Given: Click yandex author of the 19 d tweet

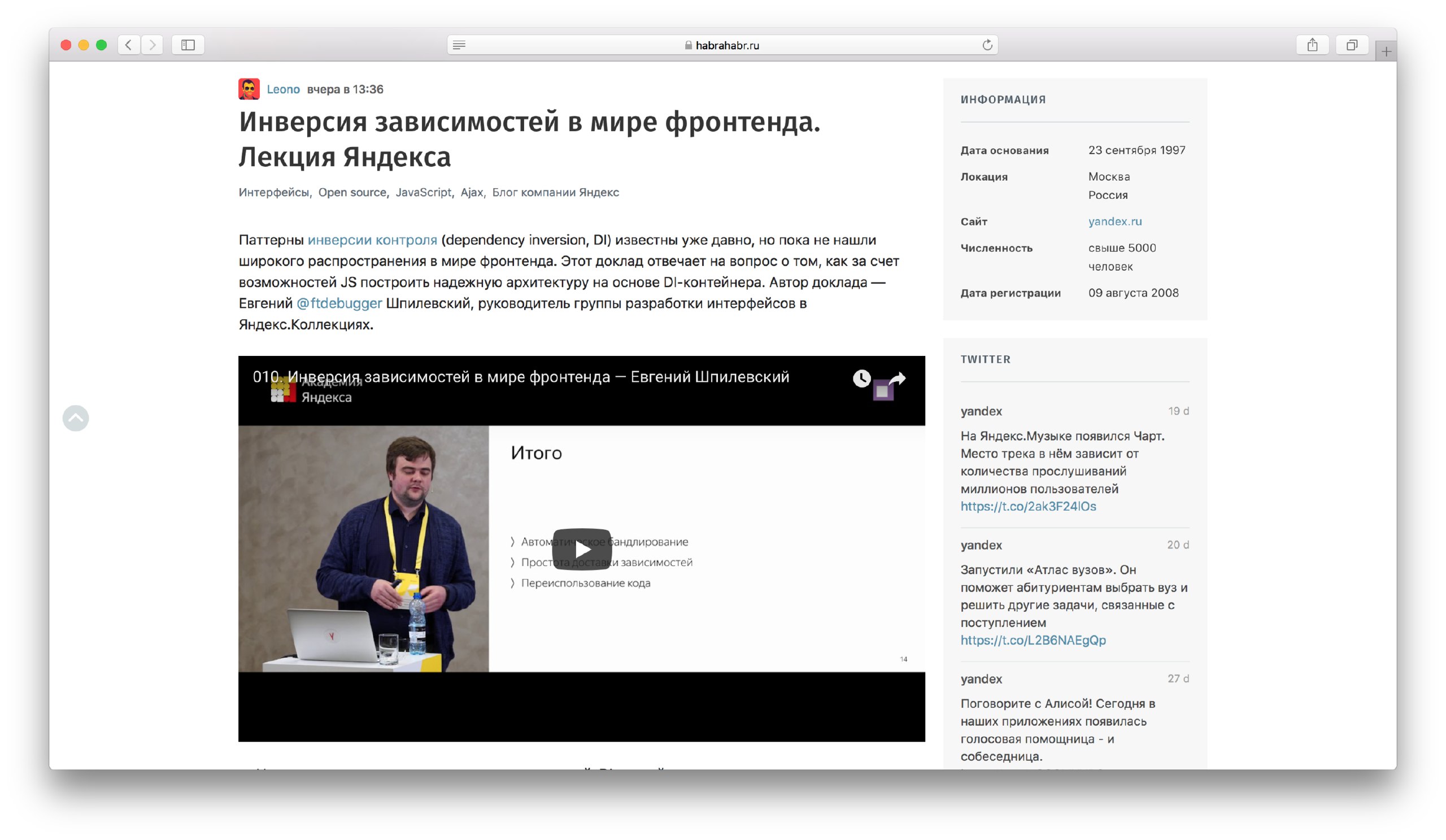Looking at the screenshot, I should (x=981, y=411).
